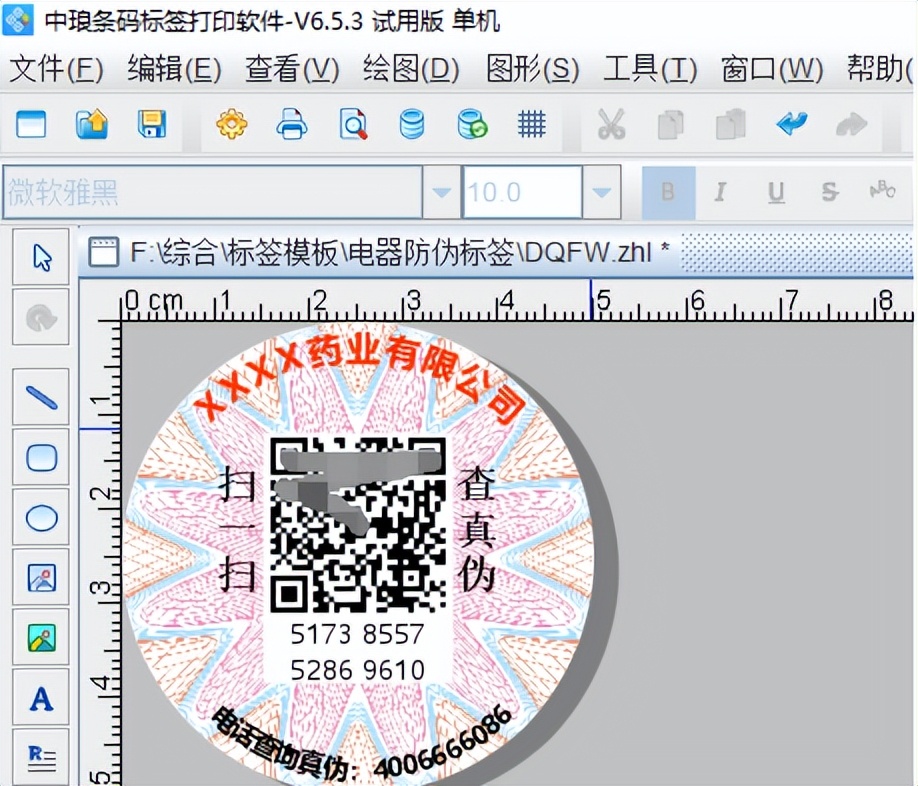Select the text tool marked A
The width and height of the screenshot is (918, 786).
click(40, 698)
